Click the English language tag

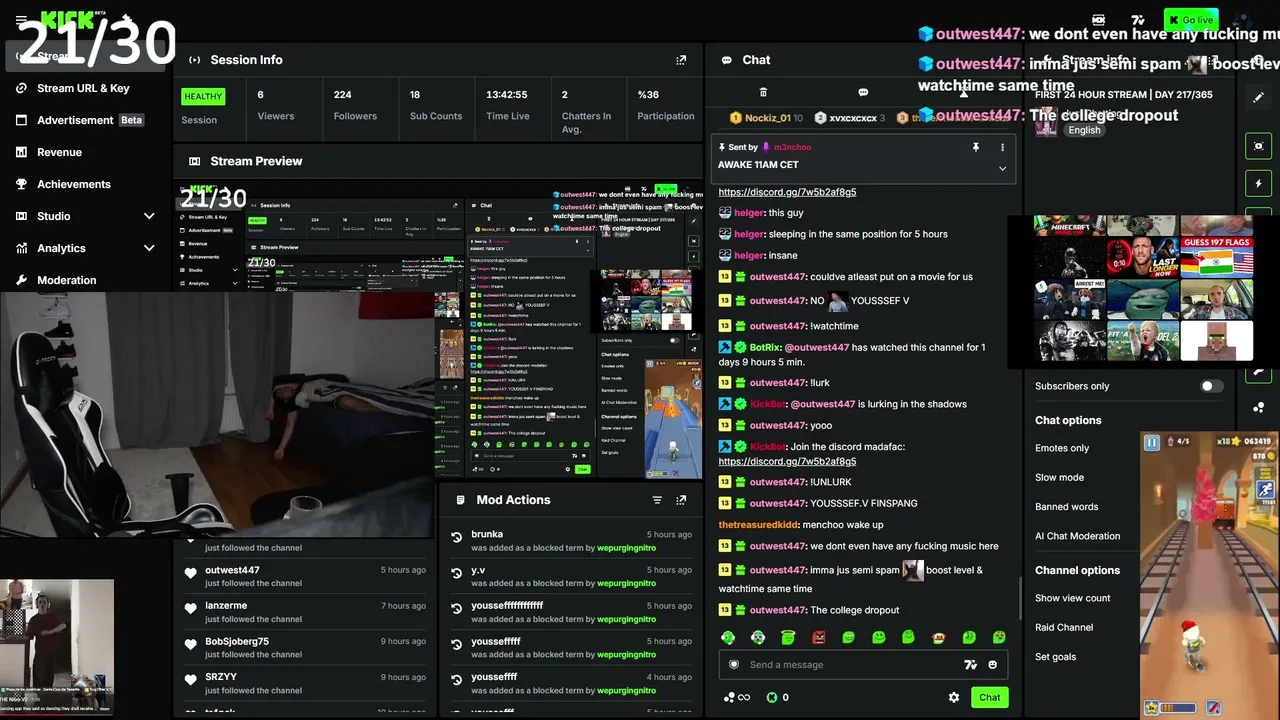1084,130
